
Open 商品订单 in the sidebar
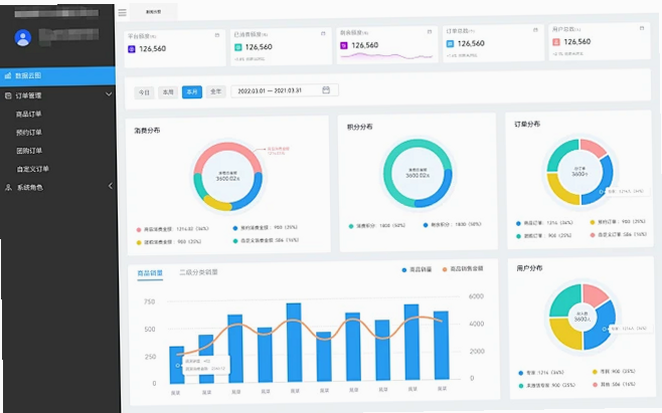29,114
